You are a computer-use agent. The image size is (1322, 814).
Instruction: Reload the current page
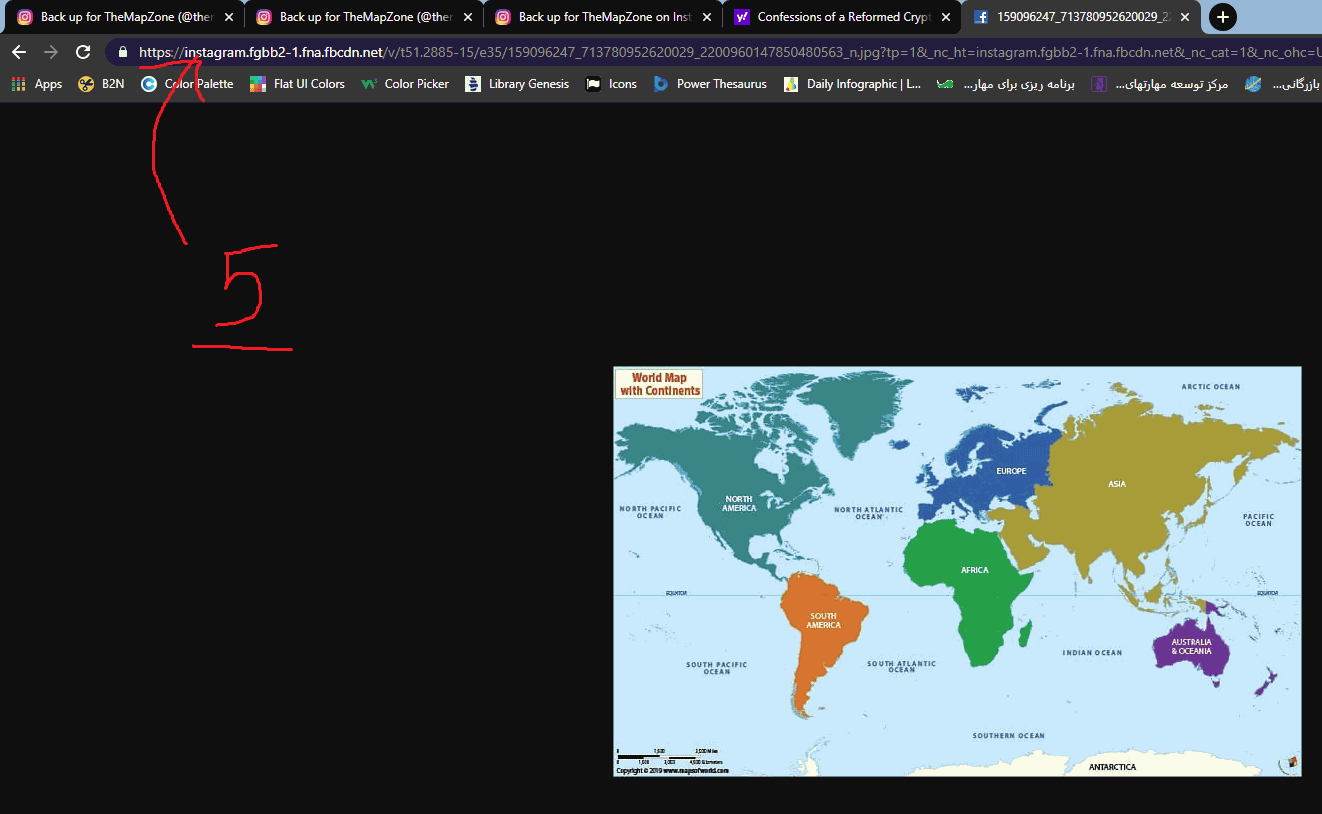coord(83,52)
